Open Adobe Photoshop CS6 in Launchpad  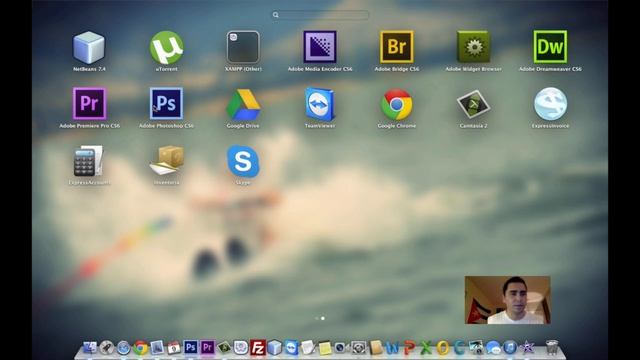pyautogui.click(x=166, y=103)
